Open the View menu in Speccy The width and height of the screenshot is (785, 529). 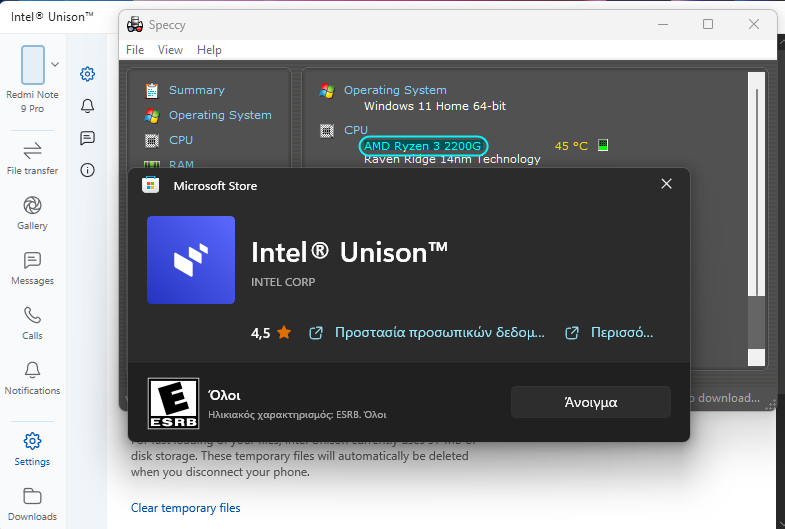170,50
